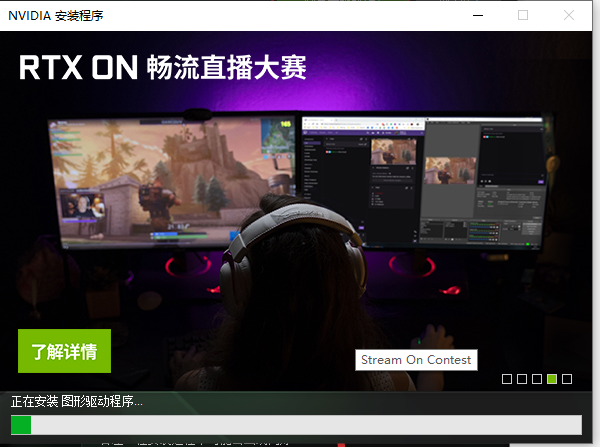This screenshot has height=447, width=600.
Task: Click the 正在安装 图形驱动程序 status text
Action: [x=77, y=401]
